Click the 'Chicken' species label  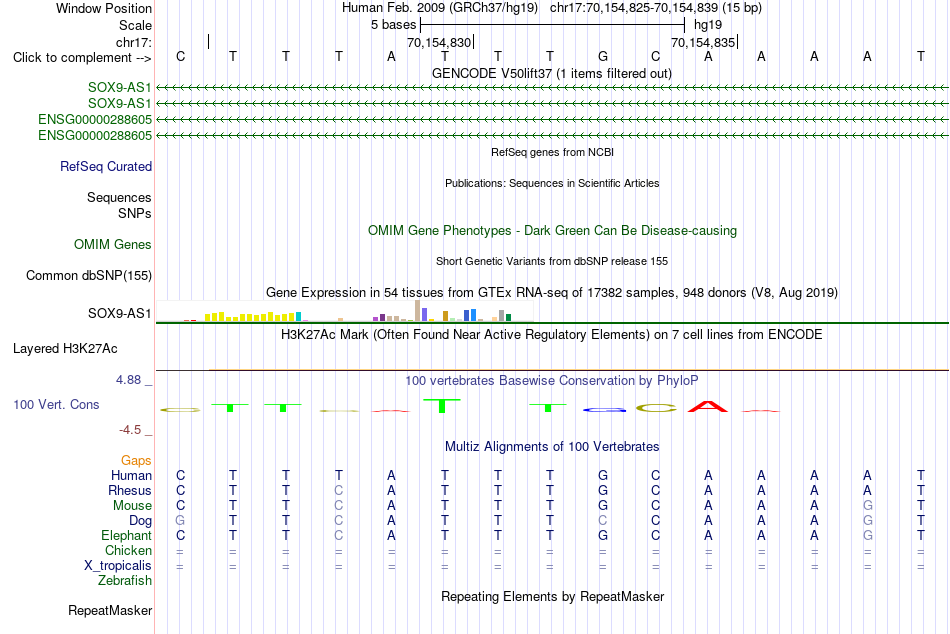(x=128, y=550)
